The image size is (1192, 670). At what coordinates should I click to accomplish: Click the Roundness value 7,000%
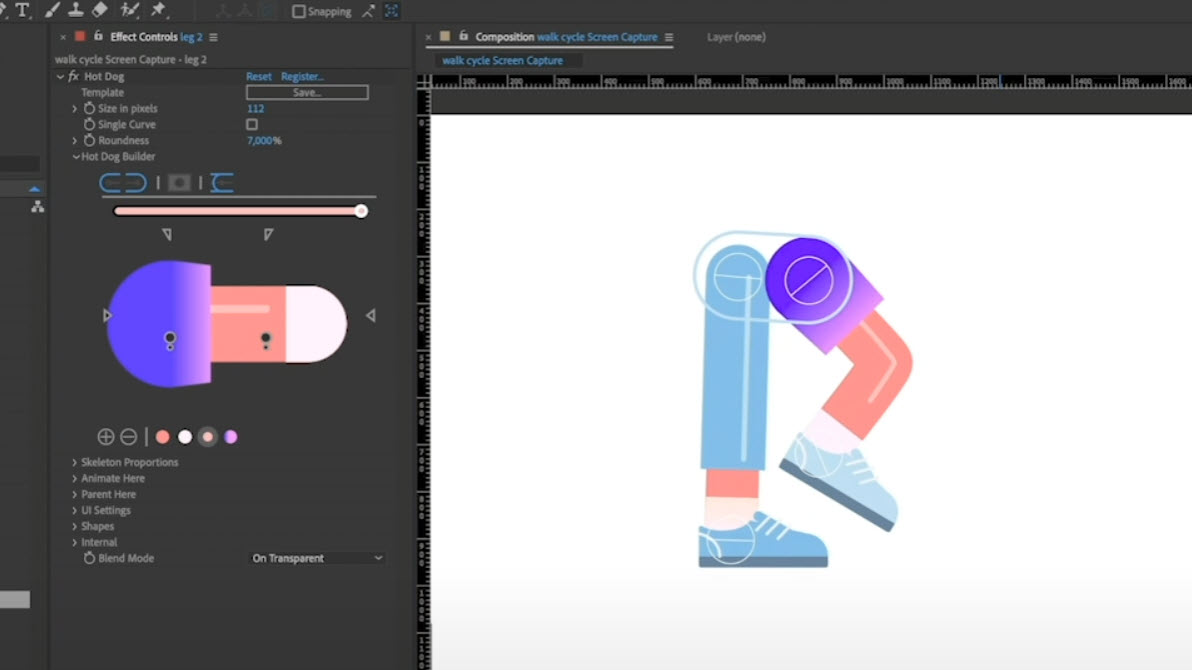(264, 140)
